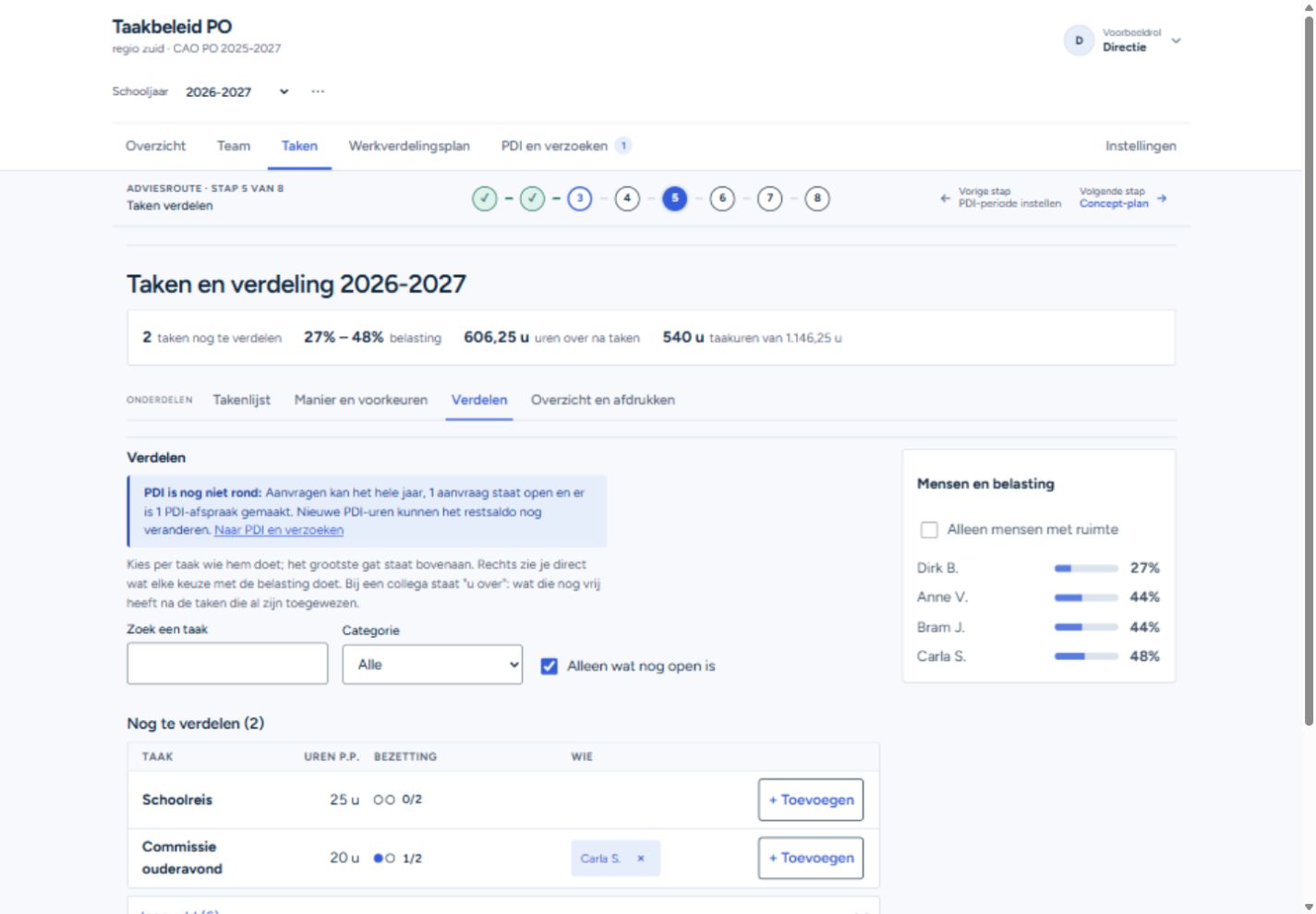Jump to step 6 in the adviesroute
The width and height of the screenshot is (1316, 914).
[722, 198]
